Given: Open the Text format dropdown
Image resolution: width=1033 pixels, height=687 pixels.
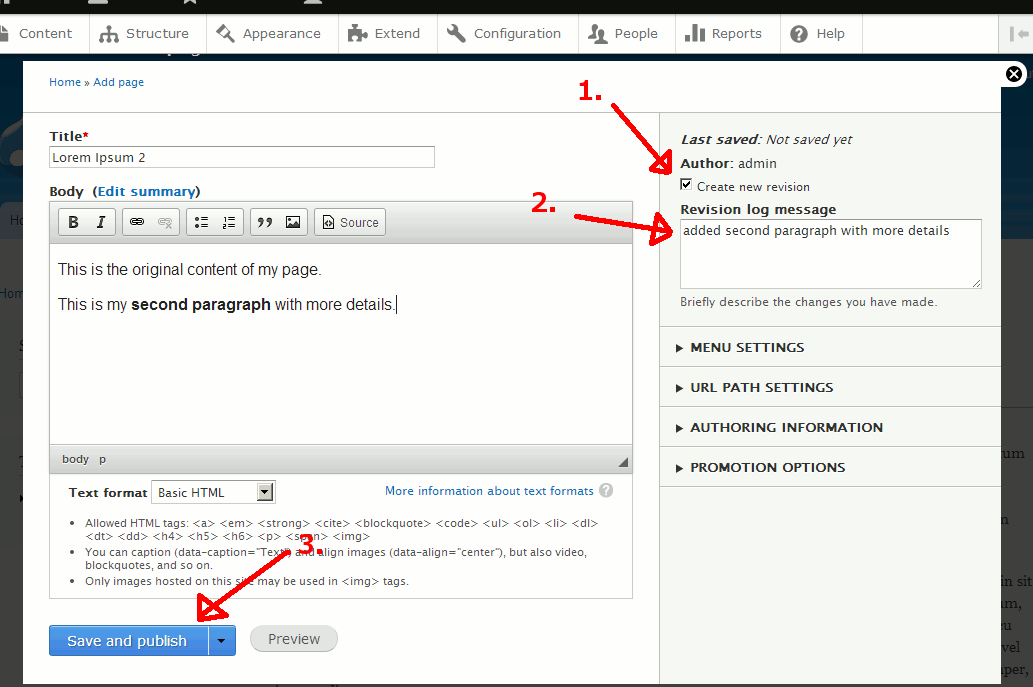Looking at the screenshot, I should 213,492.
